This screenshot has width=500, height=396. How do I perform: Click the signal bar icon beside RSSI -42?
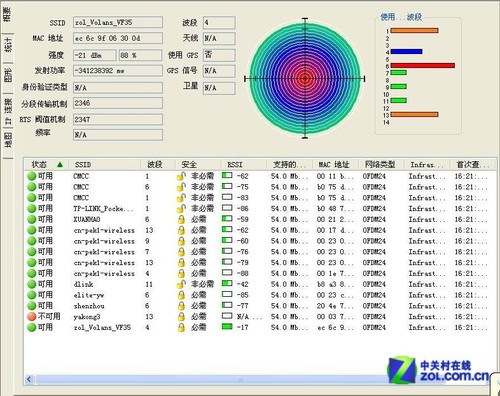[227, 283]
